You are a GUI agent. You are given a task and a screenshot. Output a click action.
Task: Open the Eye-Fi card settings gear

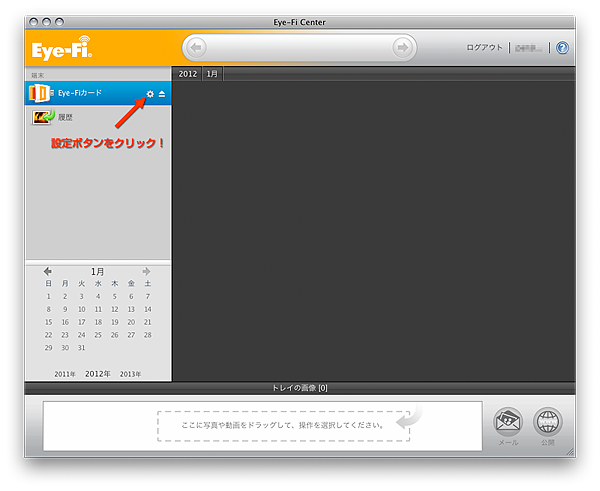click(x=150, y=94)
